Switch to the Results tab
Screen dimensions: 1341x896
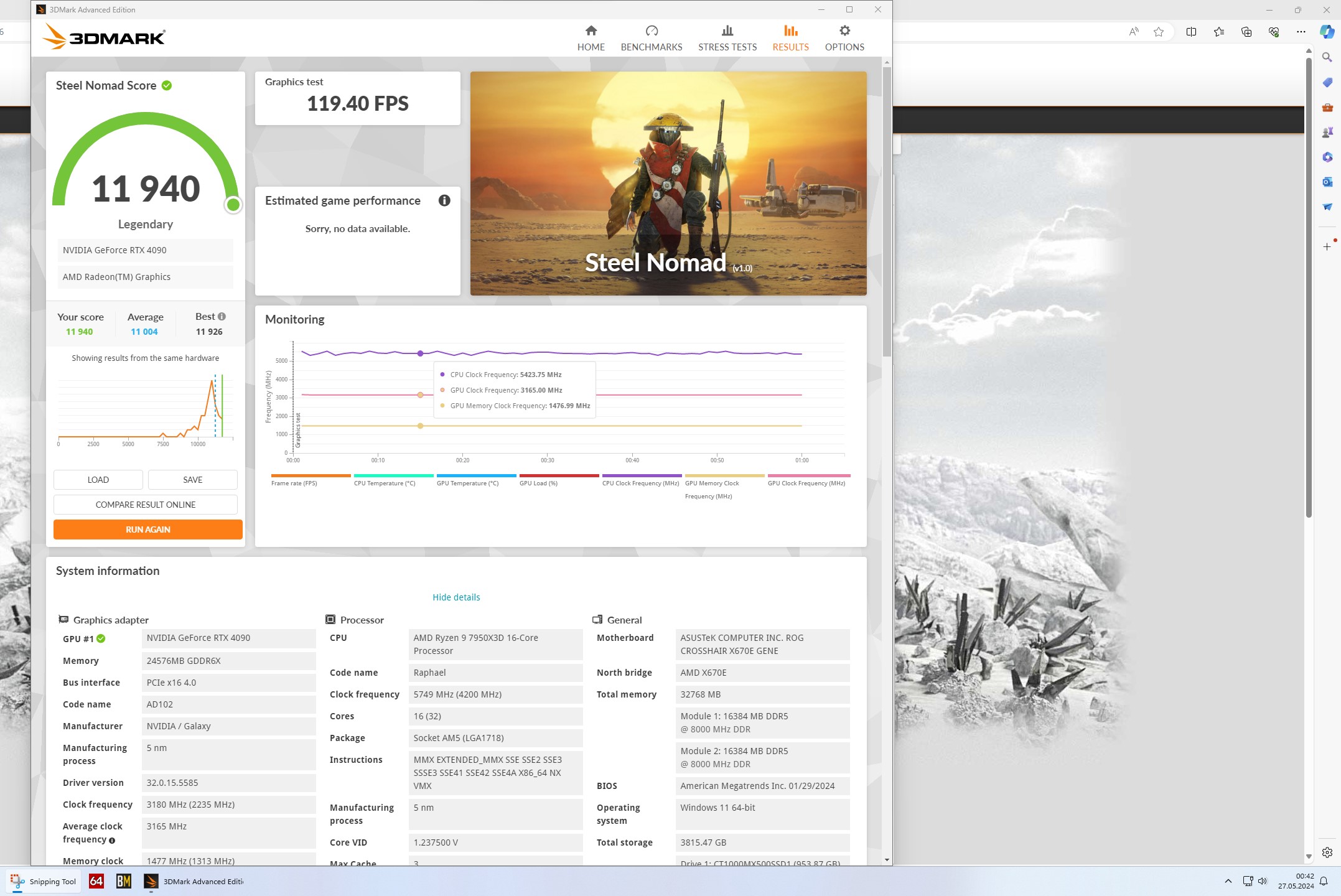click(x=790, y=39)
